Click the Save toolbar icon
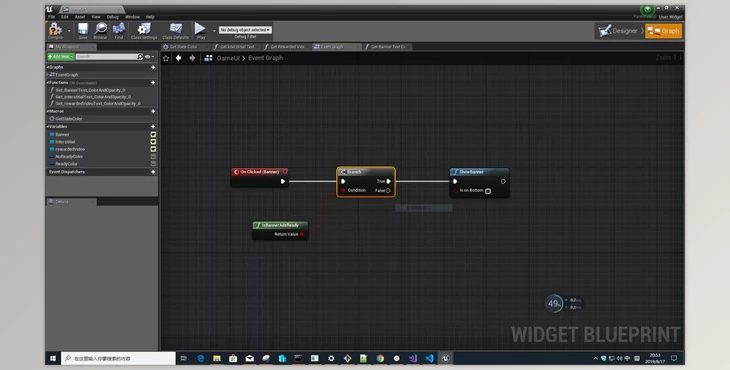 click(83, 30)
